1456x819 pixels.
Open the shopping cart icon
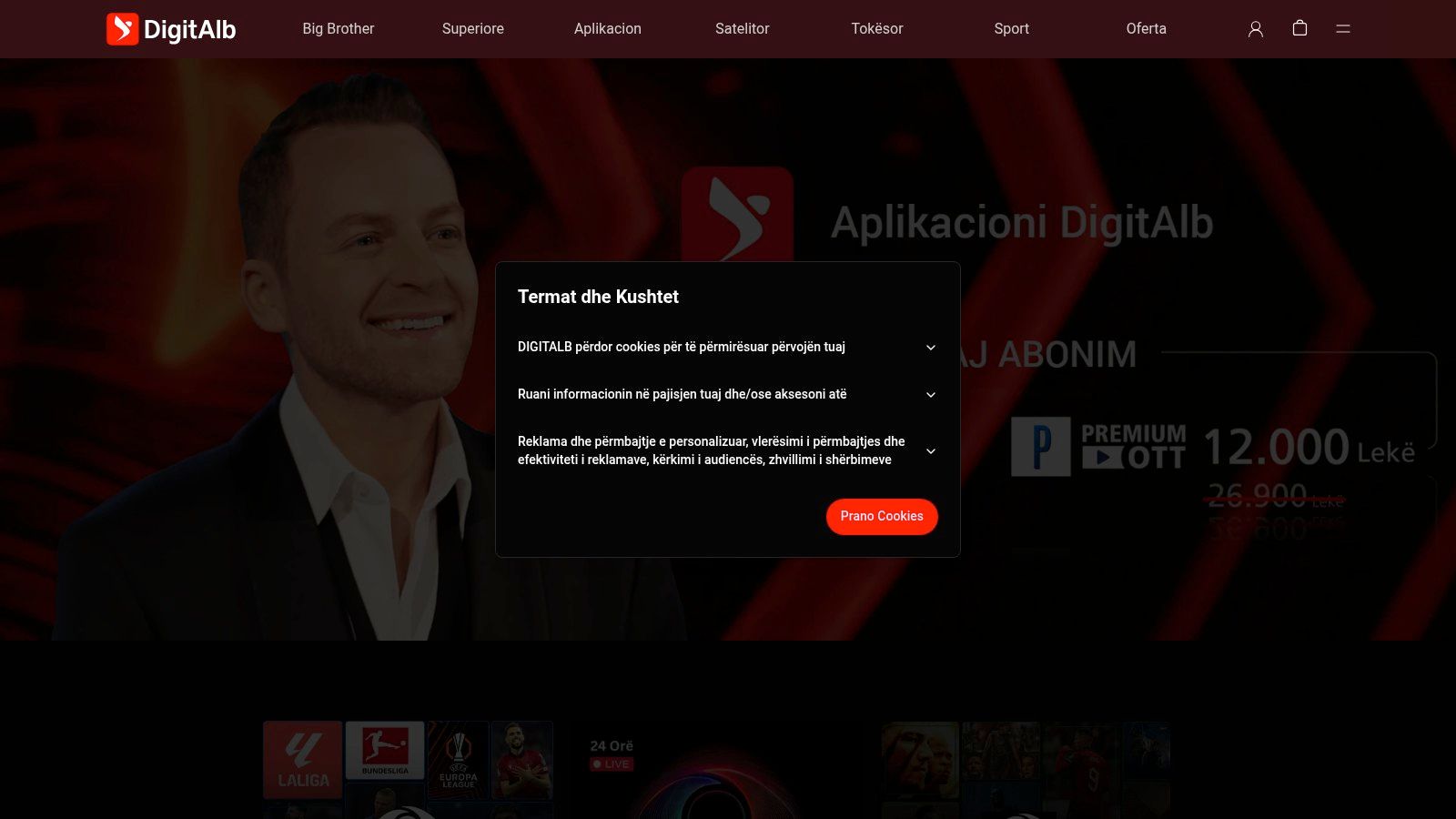1299,28
